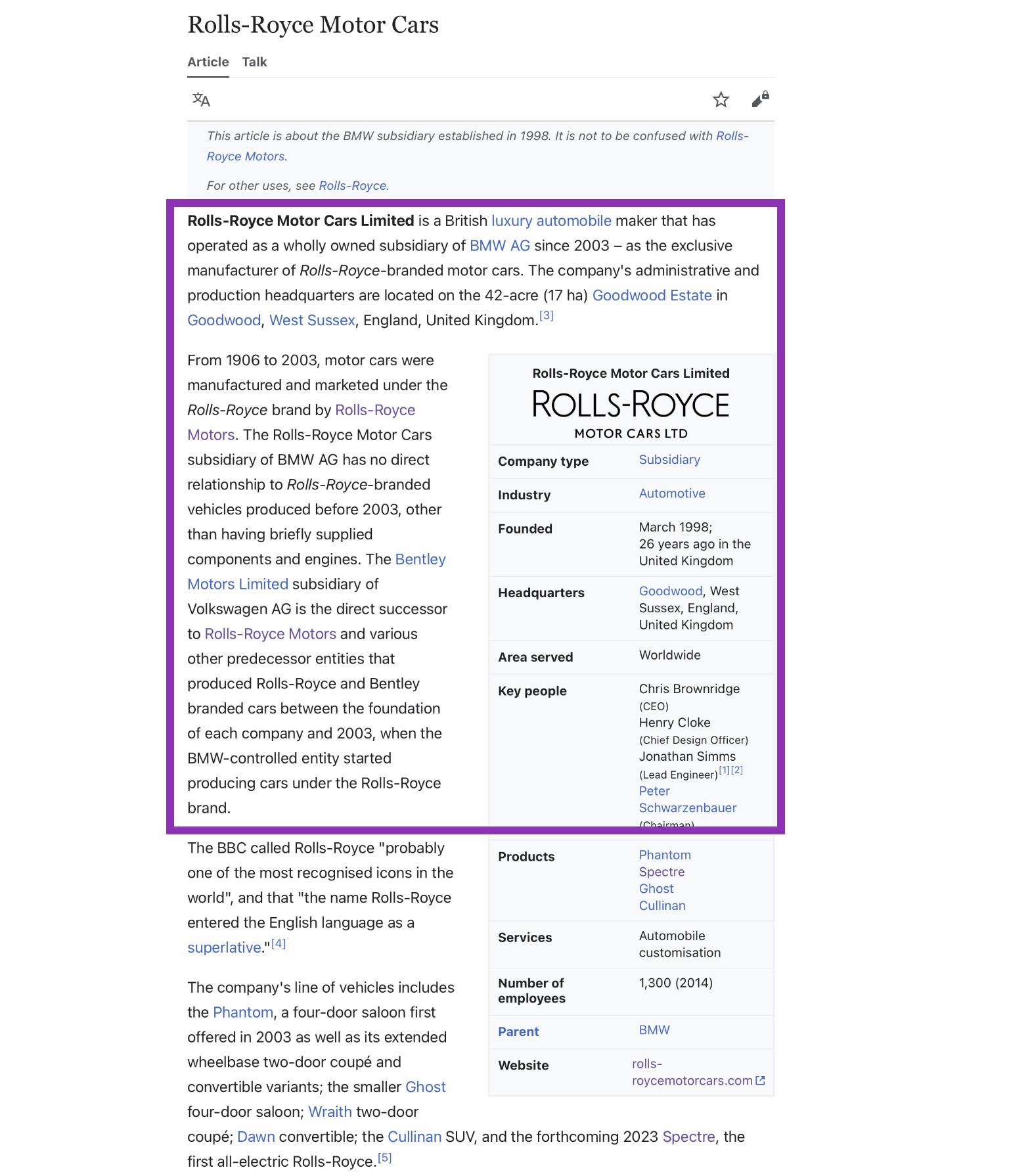The image size is (1009, 1176).
Task: Click the watchlist star icon
Action: coord(721,100)
